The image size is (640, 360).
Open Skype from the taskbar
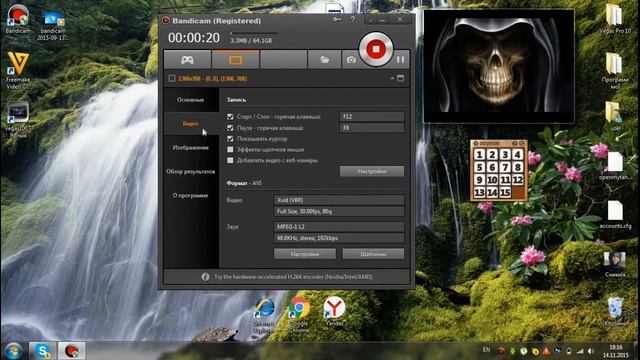[x=42, y=351]
